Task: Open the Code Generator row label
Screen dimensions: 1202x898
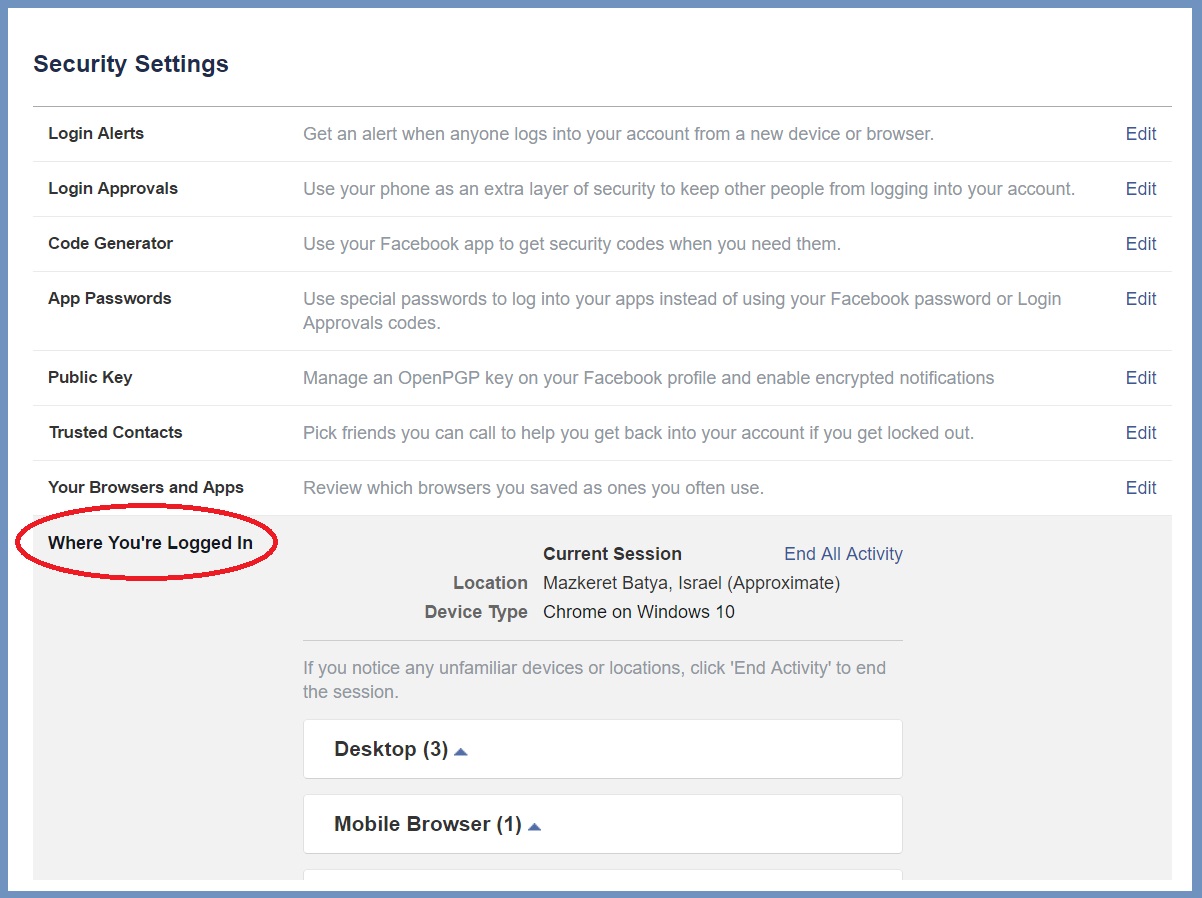Action: coord(110,244)
